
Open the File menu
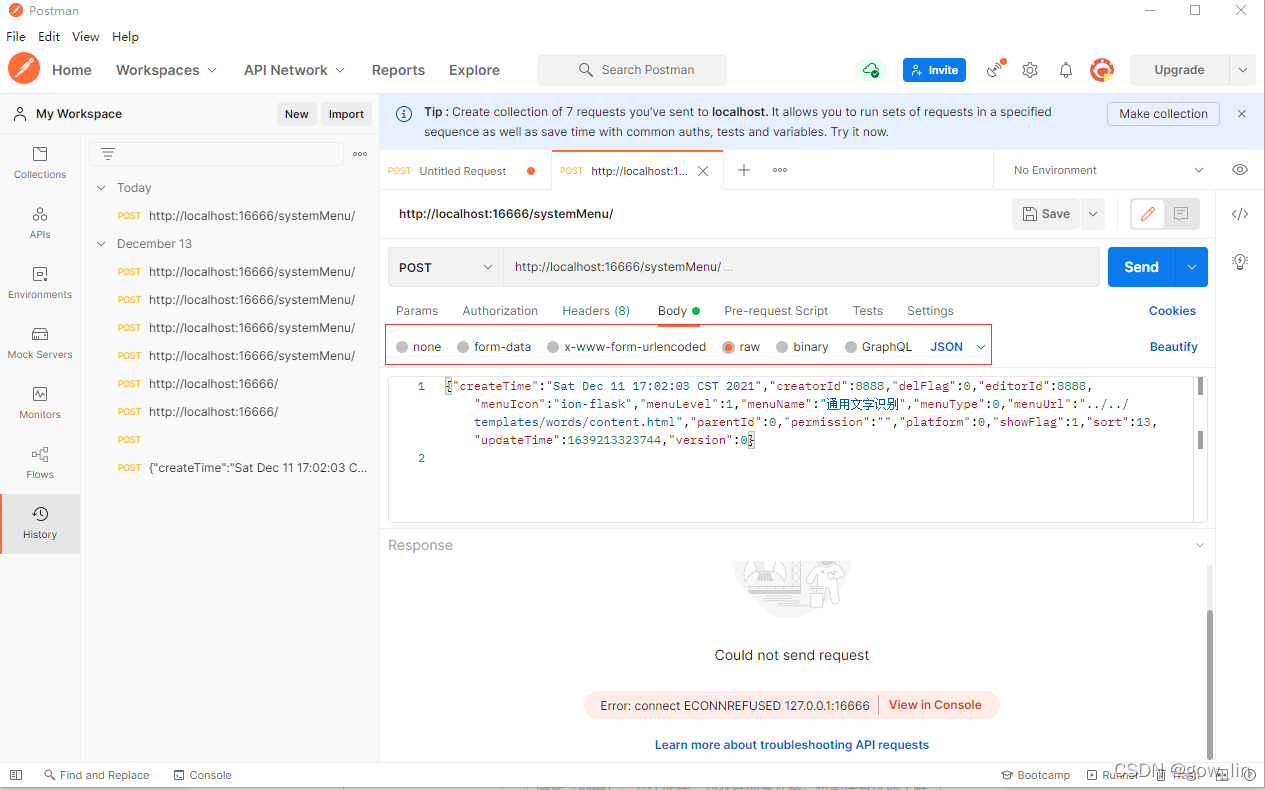pyautogui.click(x=16, y=36)
